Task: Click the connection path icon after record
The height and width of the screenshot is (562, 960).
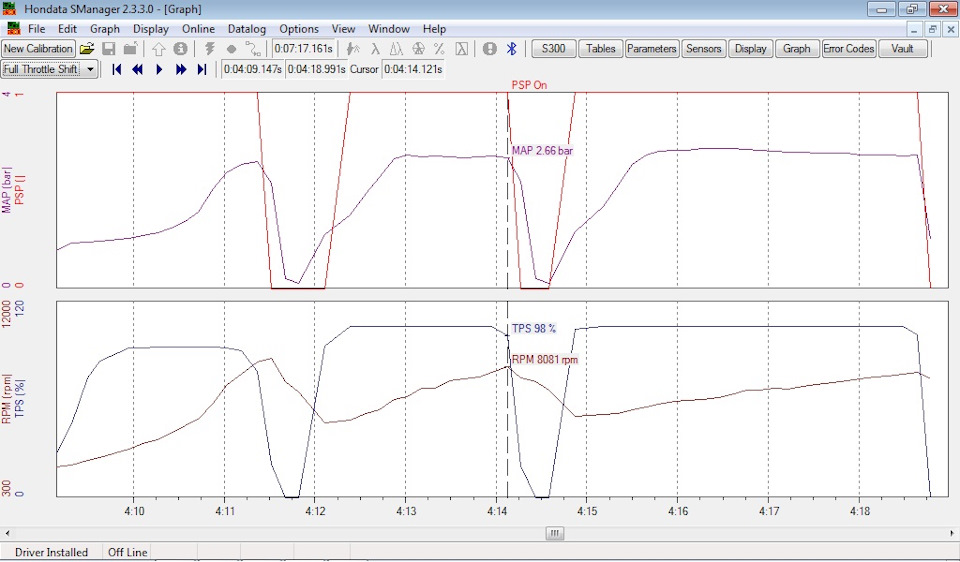Action: 252,48
